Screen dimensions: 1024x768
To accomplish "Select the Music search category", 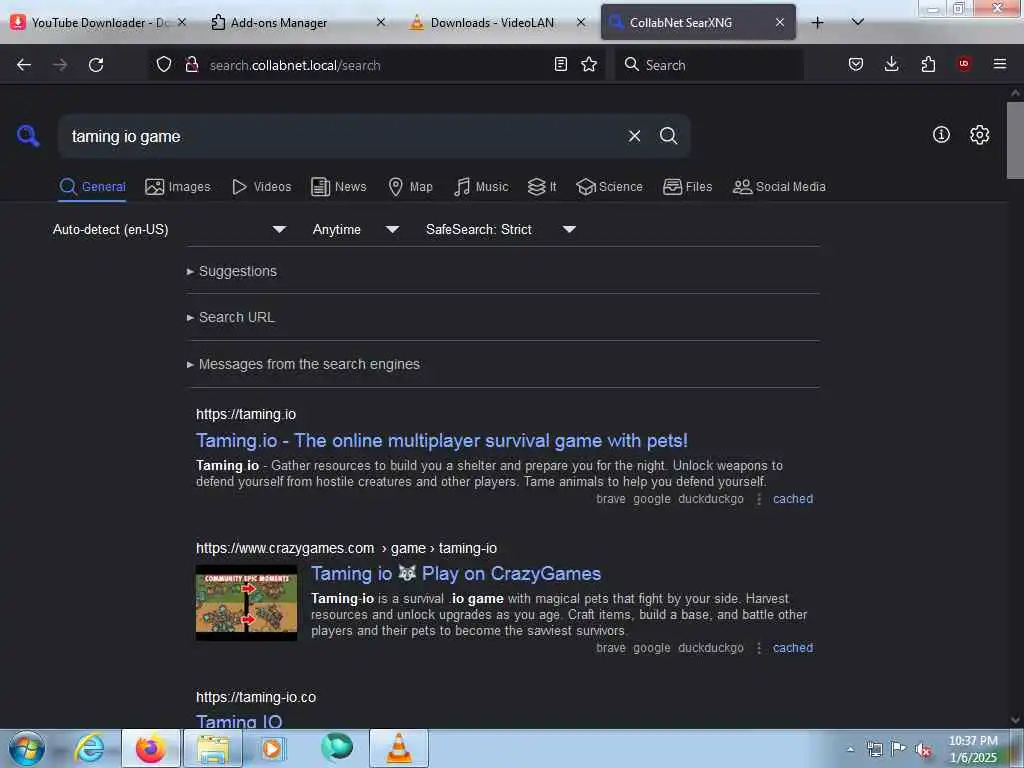I will pyautogui.click(x=481, y=187).
